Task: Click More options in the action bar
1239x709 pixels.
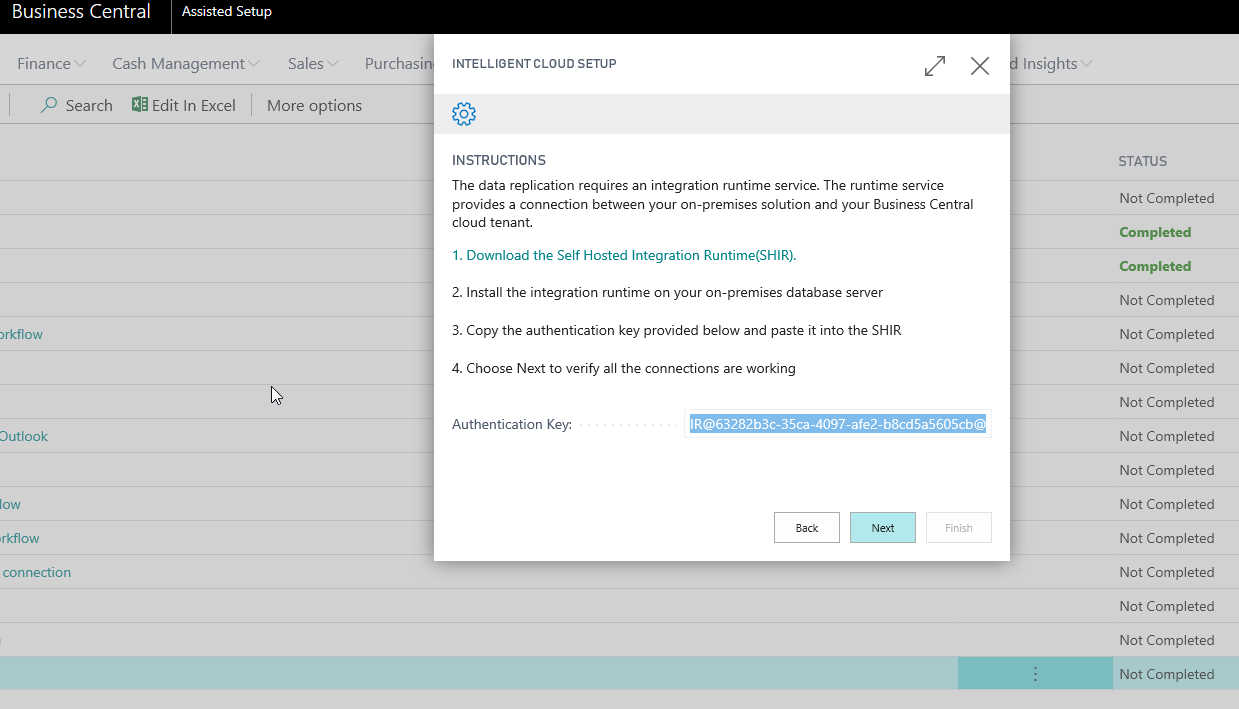Action: click(314, 105)
